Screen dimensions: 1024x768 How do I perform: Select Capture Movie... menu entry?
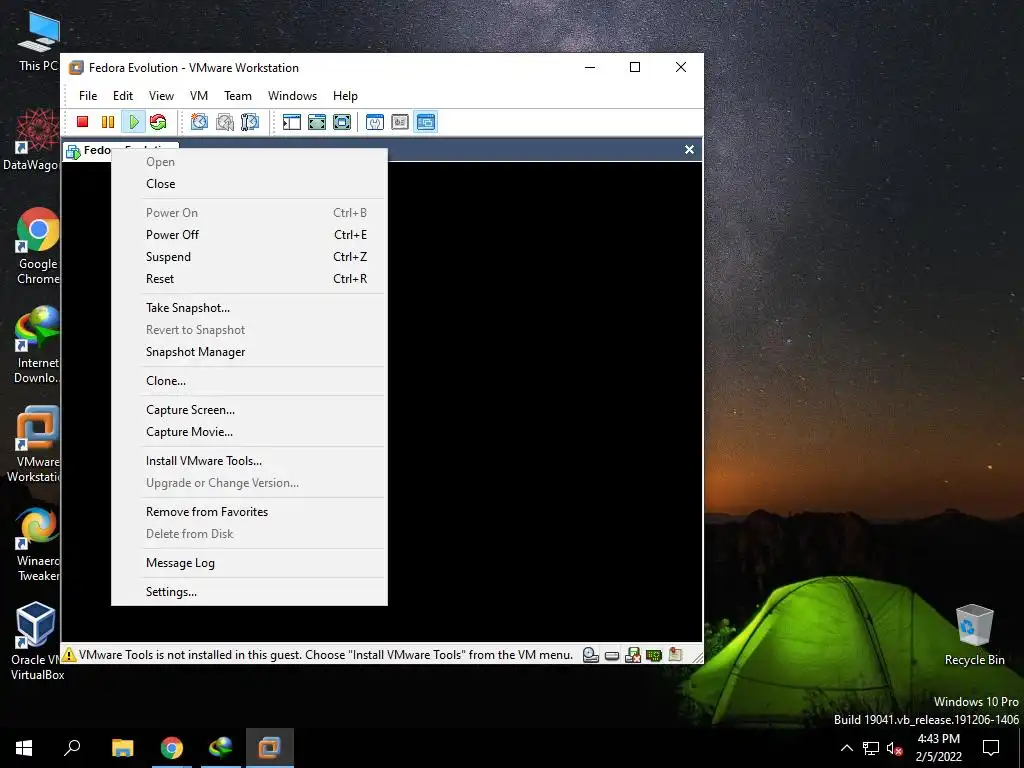[249, 432]
